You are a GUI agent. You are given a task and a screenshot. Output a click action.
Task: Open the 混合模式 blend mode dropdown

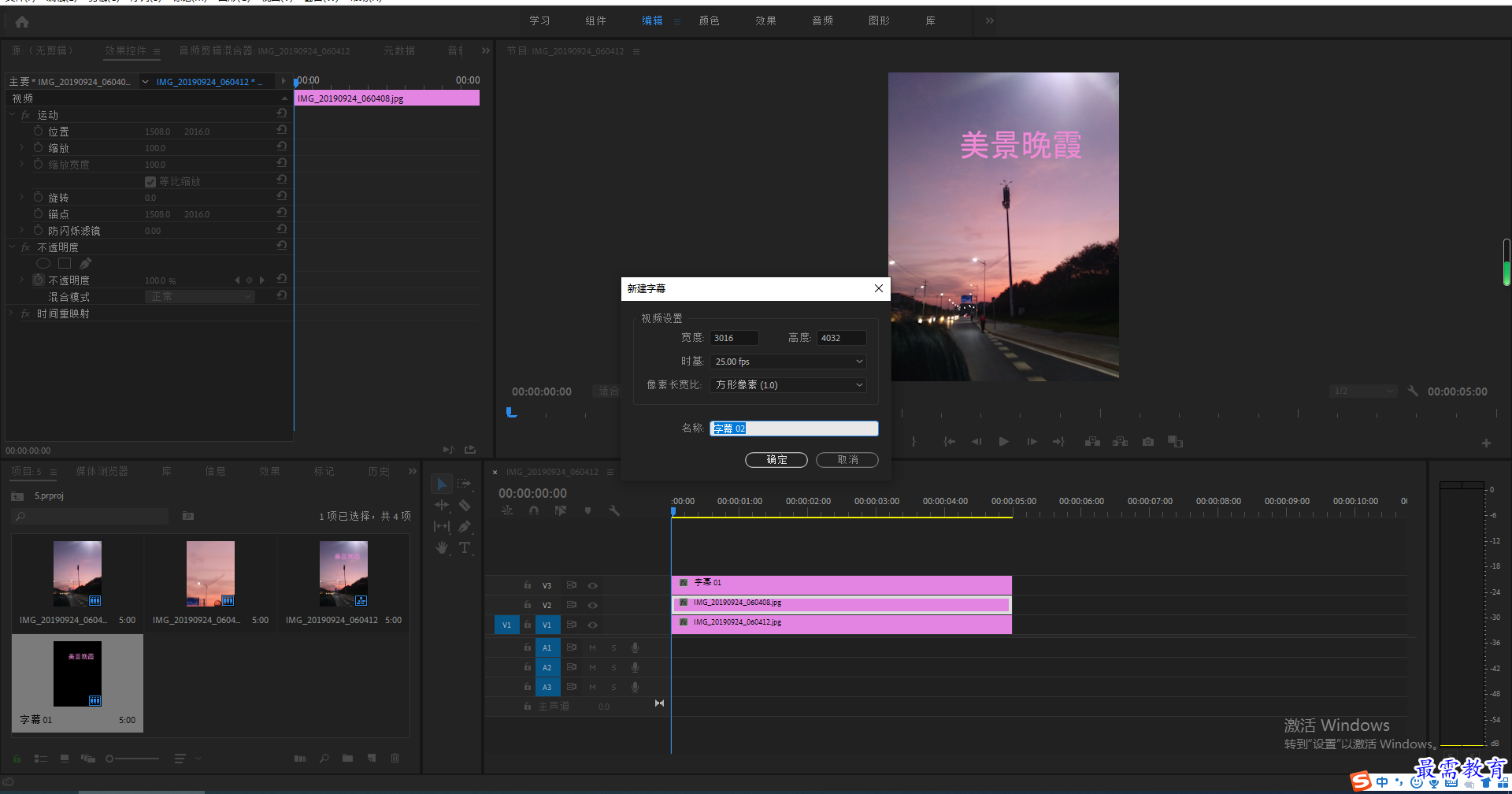200,296
